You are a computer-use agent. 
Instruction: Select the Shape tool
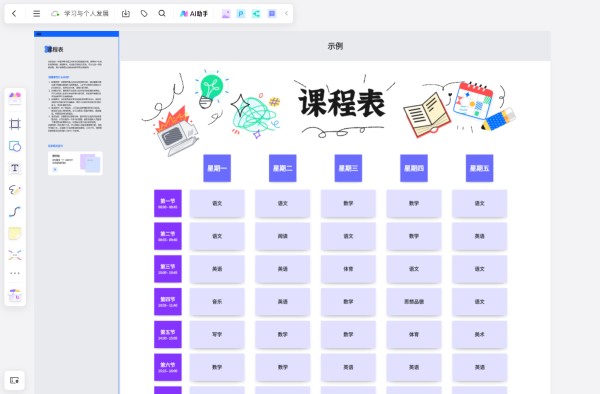(15, 146)
